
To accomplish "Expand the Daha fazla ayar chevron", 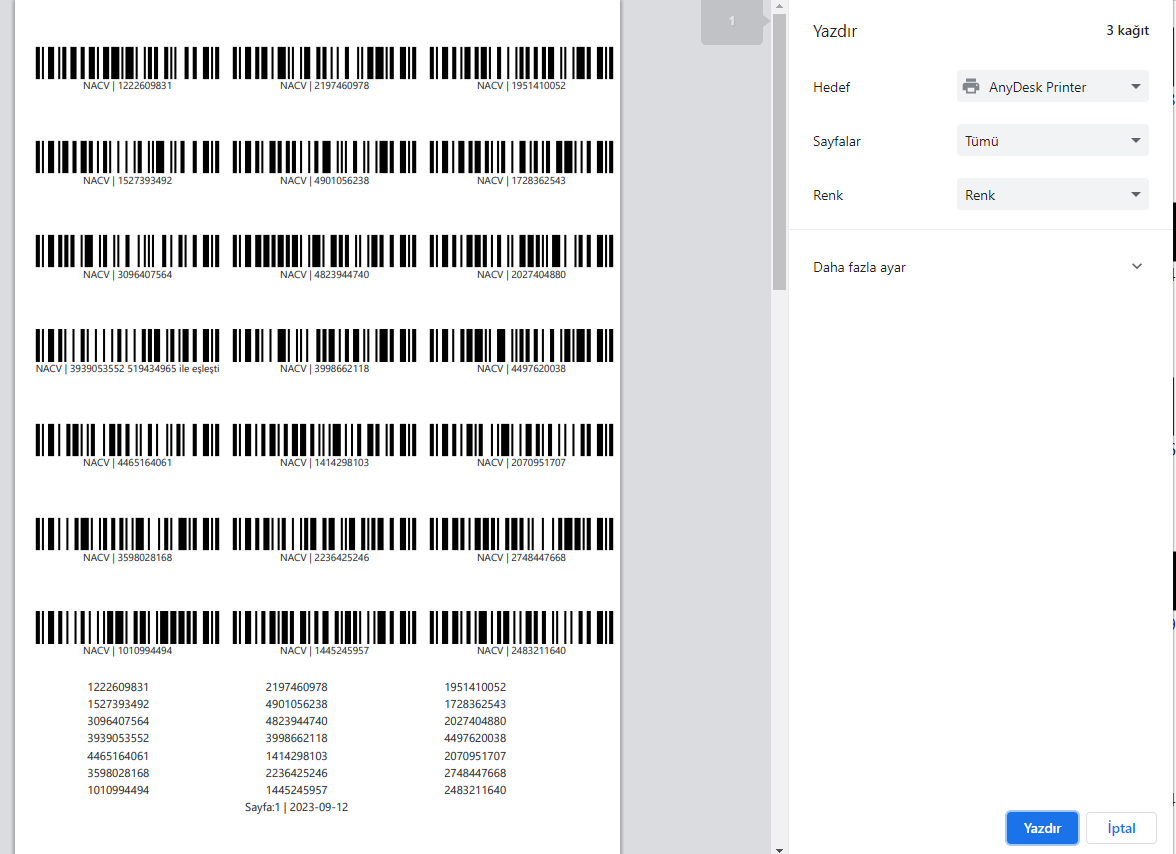I will 1136,267.
